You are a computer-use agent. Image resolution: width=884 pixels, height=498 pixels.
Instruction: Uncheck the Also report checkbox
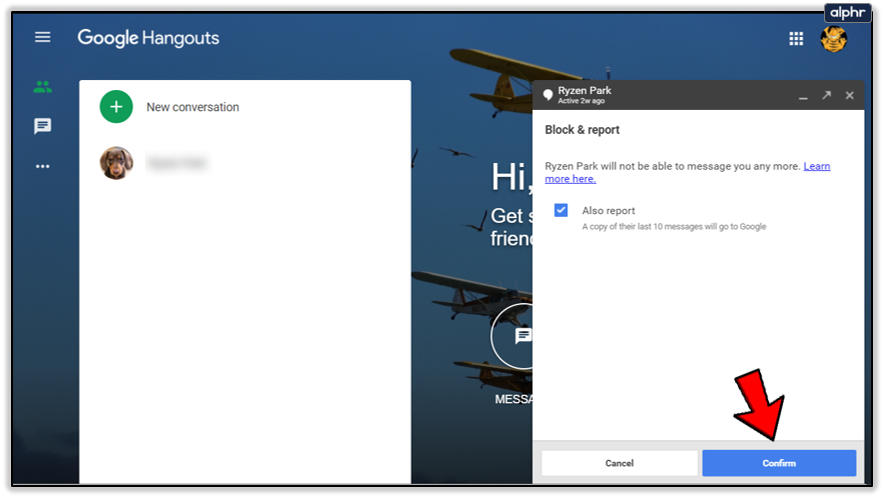coord(560,210)
